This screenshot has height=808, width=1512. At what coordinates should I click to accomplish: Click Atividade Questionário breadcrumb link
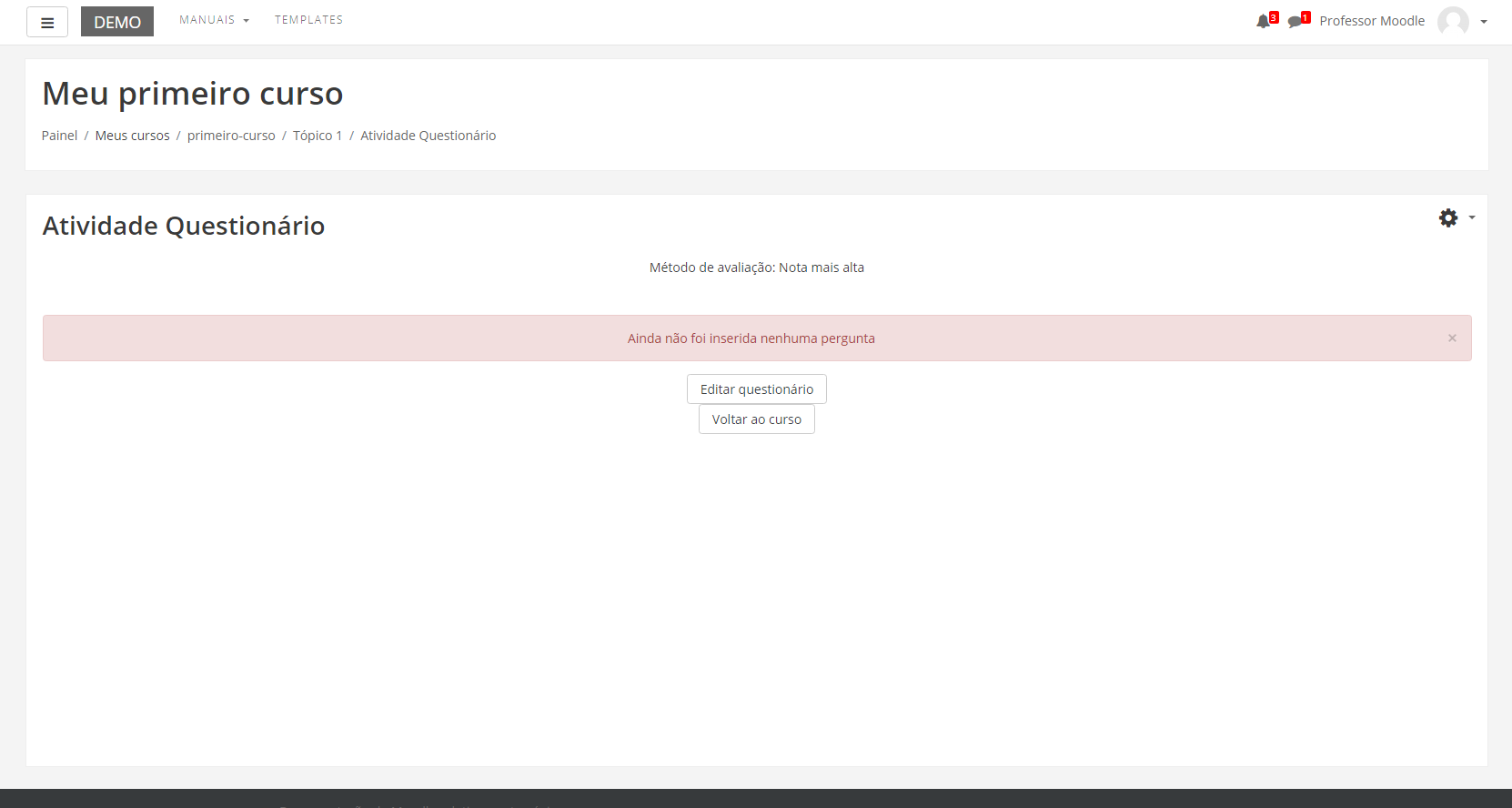click(428, 136)
